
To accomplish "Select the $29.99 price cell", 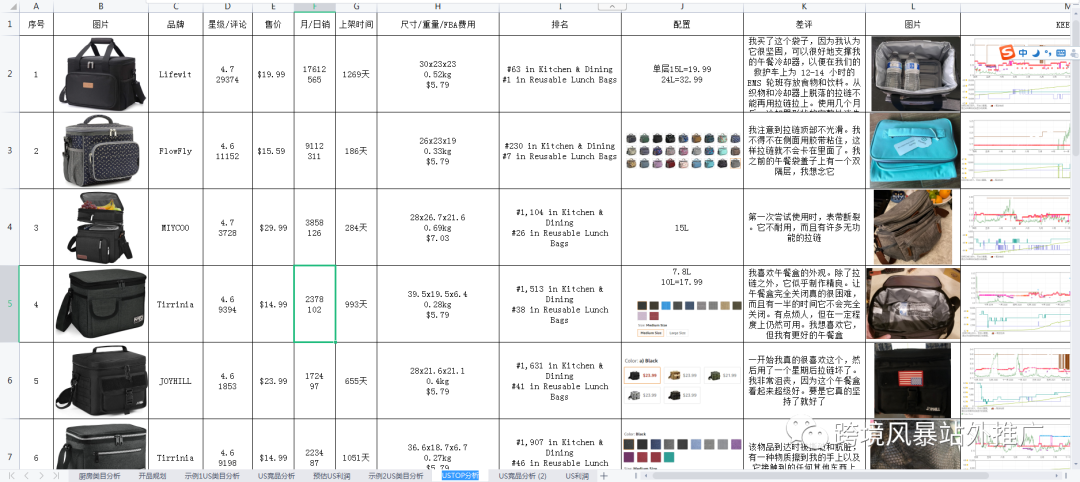I will point(273,227).
